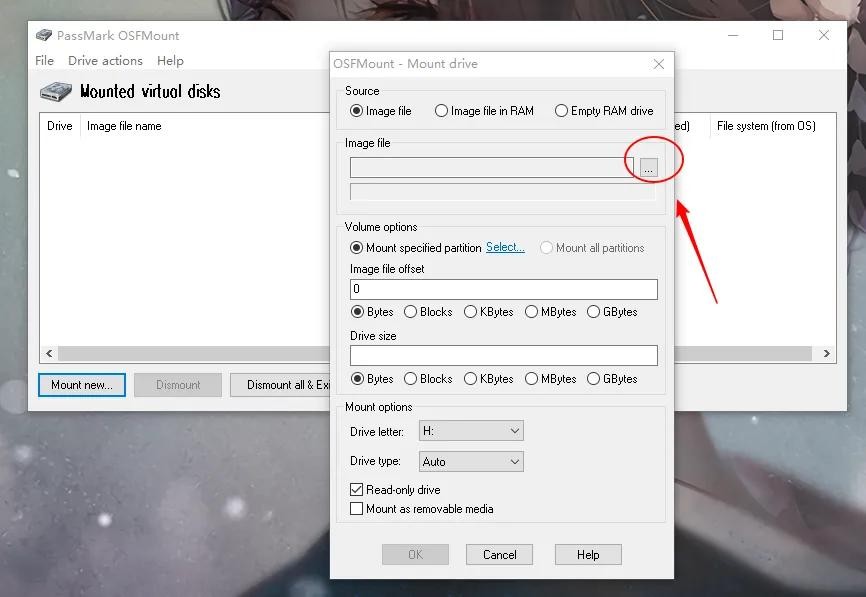The height and width of the screenshot is (597, 866).
Task: Click the right scroll arrow of list
Action: 827,354
